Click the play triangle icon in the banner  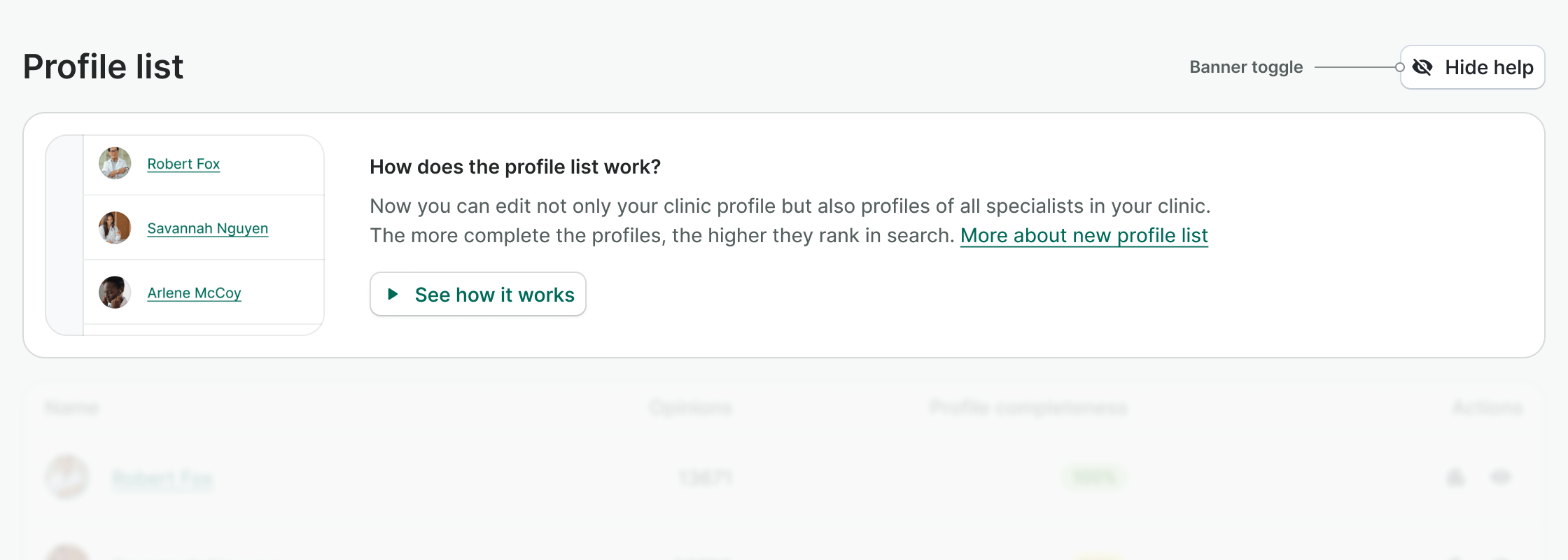393,294
